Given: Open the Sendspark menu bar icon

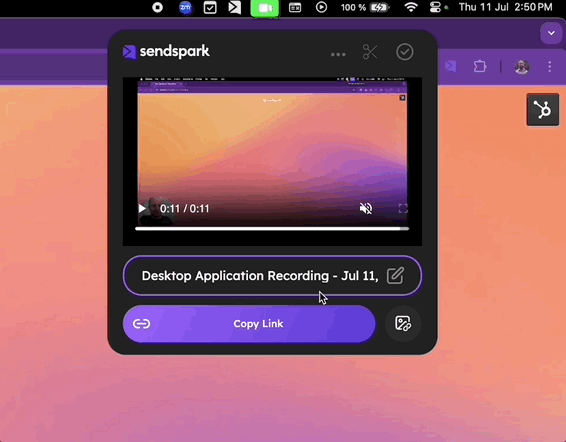Looking at the screenshot, I should [x=235, y=7].
